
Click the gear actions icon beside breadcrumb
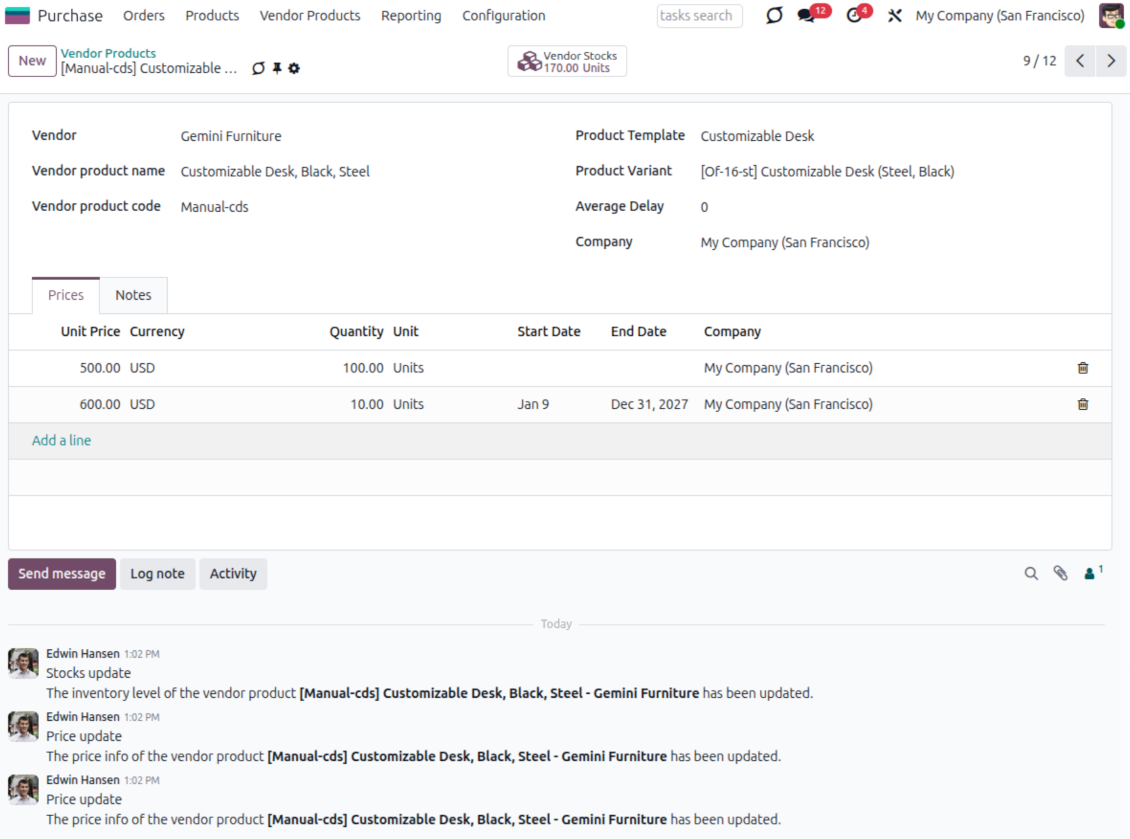click(294, 69)
